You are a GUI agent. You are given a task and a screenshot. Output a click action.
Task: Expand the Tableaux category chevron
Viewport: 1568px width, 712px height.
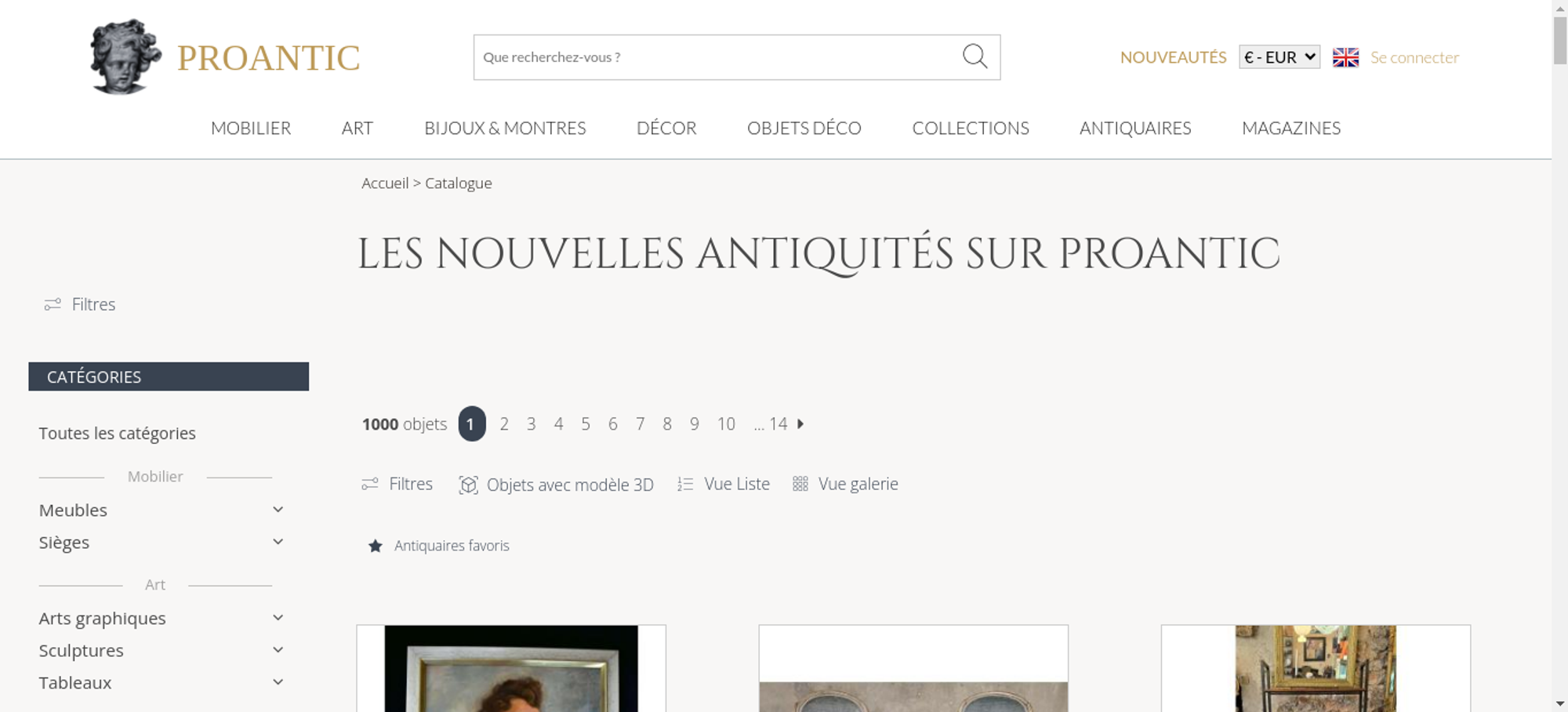[x=278, y=682]
